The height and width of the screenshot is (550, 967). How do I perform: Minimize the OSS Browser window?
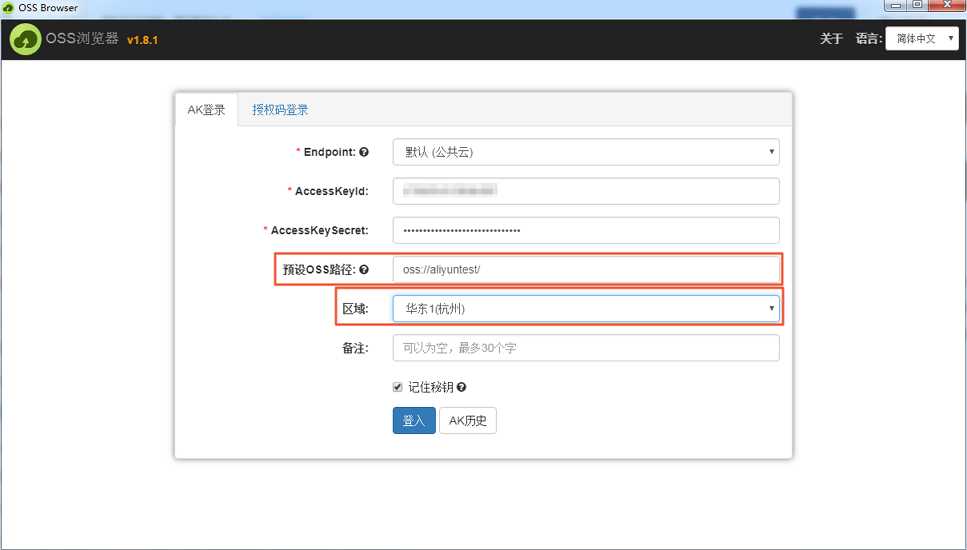click(x=897, y=5)
